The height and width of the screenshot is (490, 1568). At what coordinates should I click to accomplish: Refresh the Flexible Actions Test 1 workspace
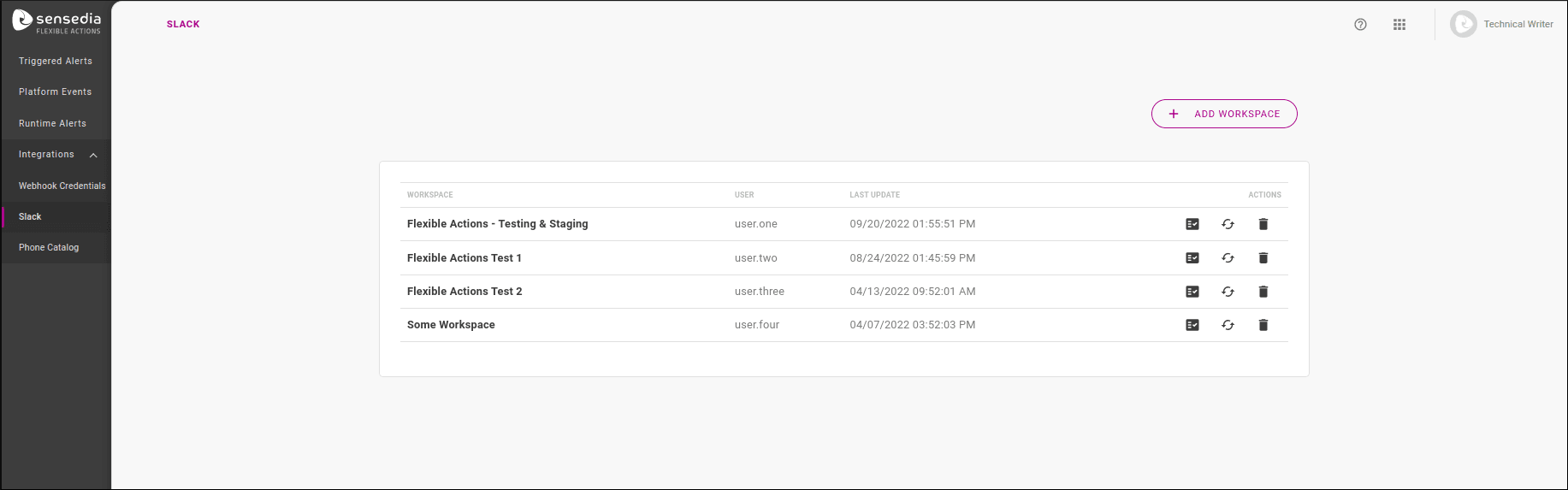pos(1228,257)
